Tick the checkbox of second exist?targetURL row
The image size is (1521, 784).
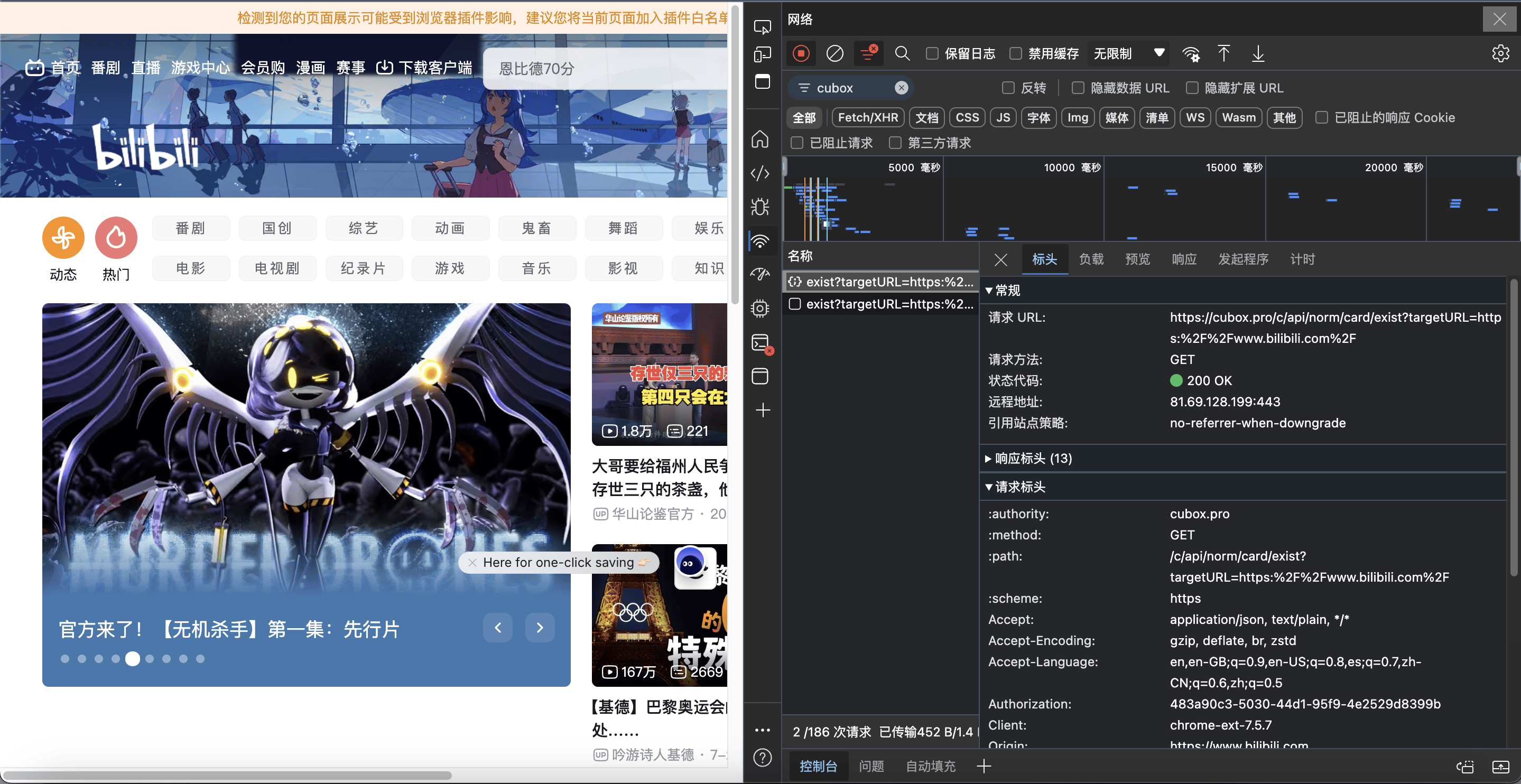[795, 304]
